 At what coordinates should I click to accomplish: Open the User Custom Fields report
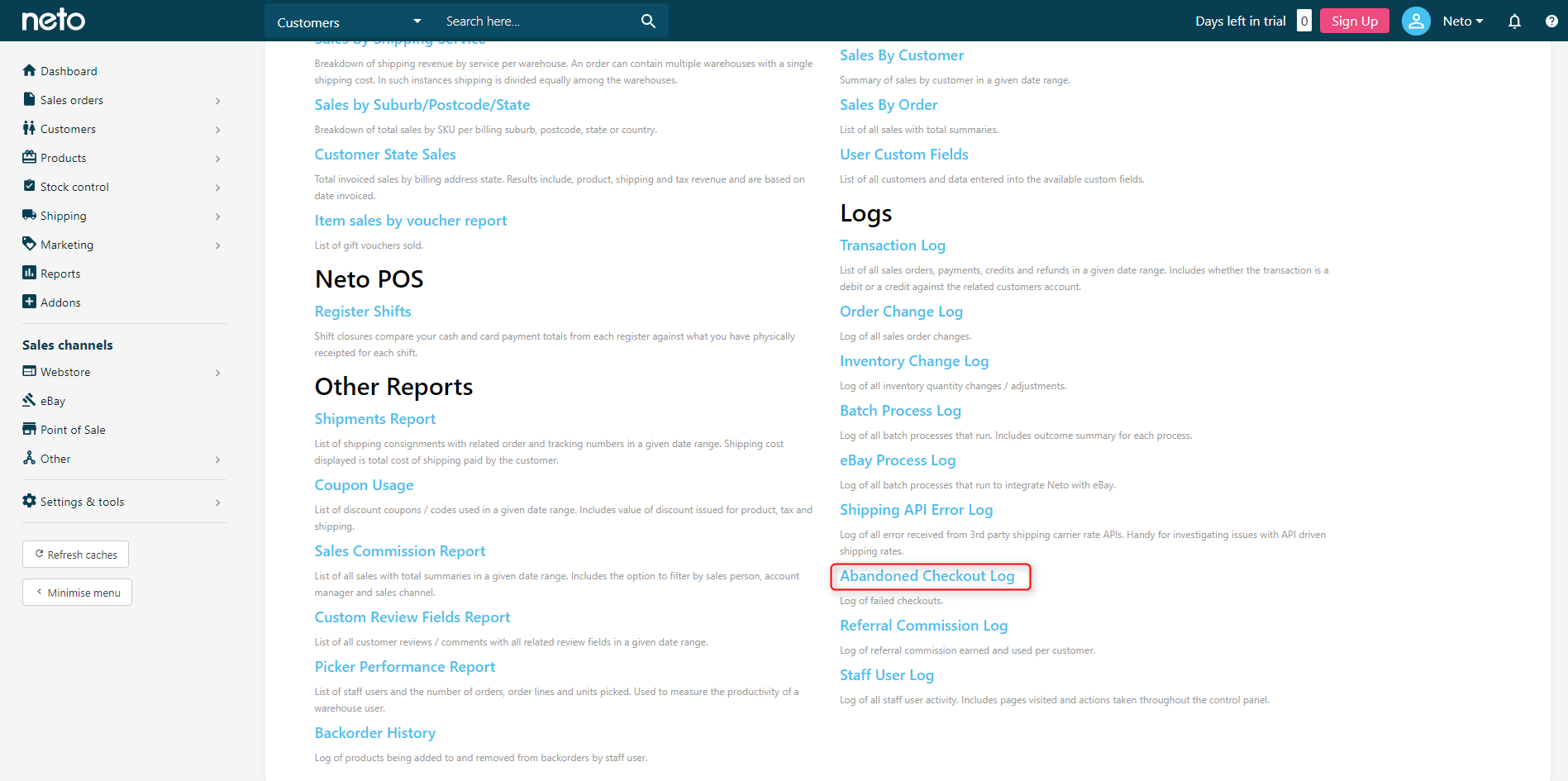(x=904, y=155)
